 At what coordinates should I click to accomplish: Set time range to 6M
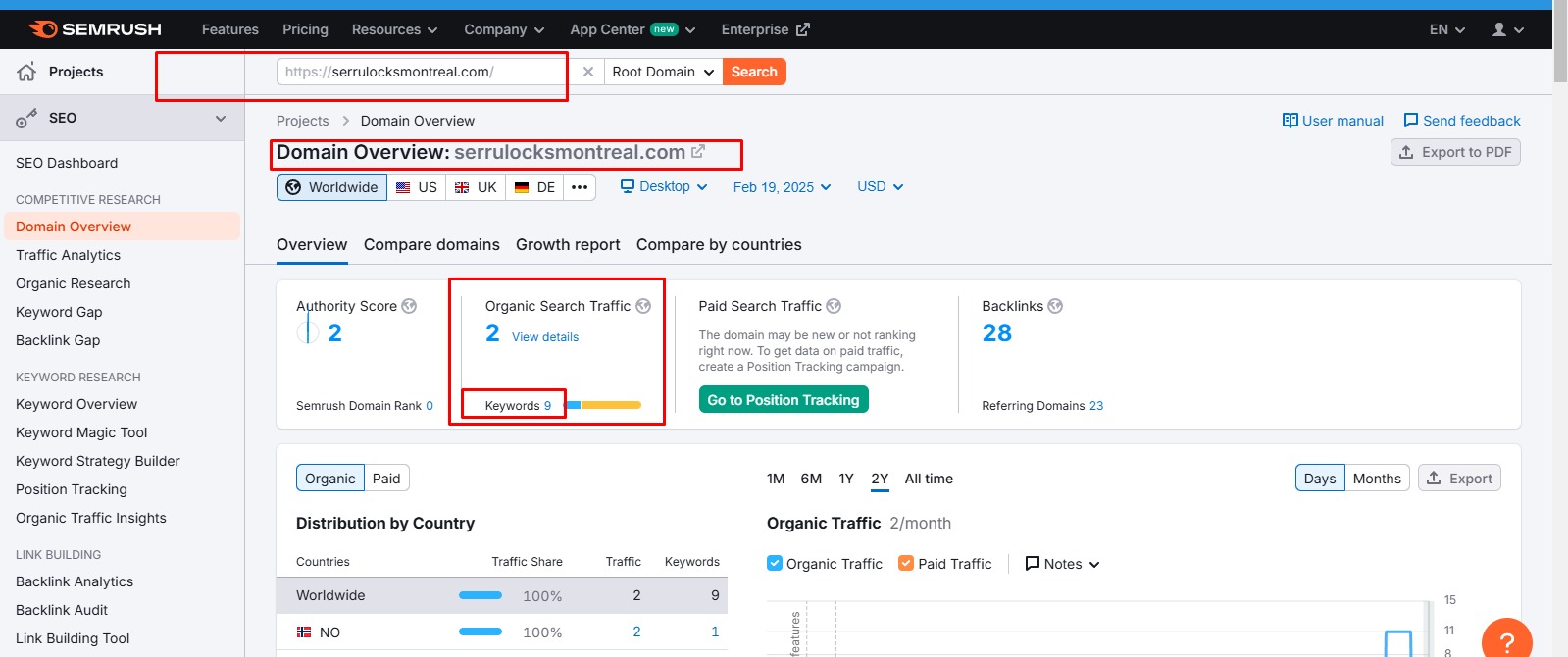tap(811, 479)
